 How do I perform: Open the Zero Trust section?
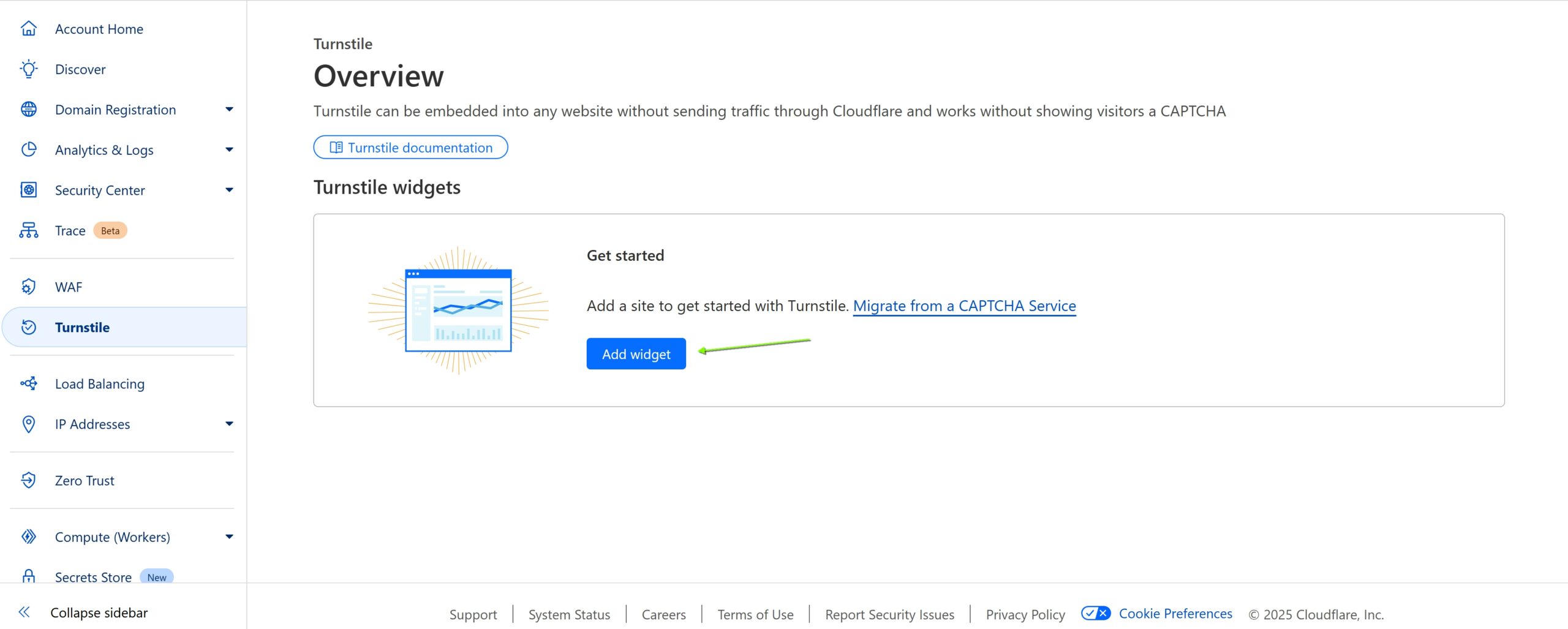(x=123, y=481)
